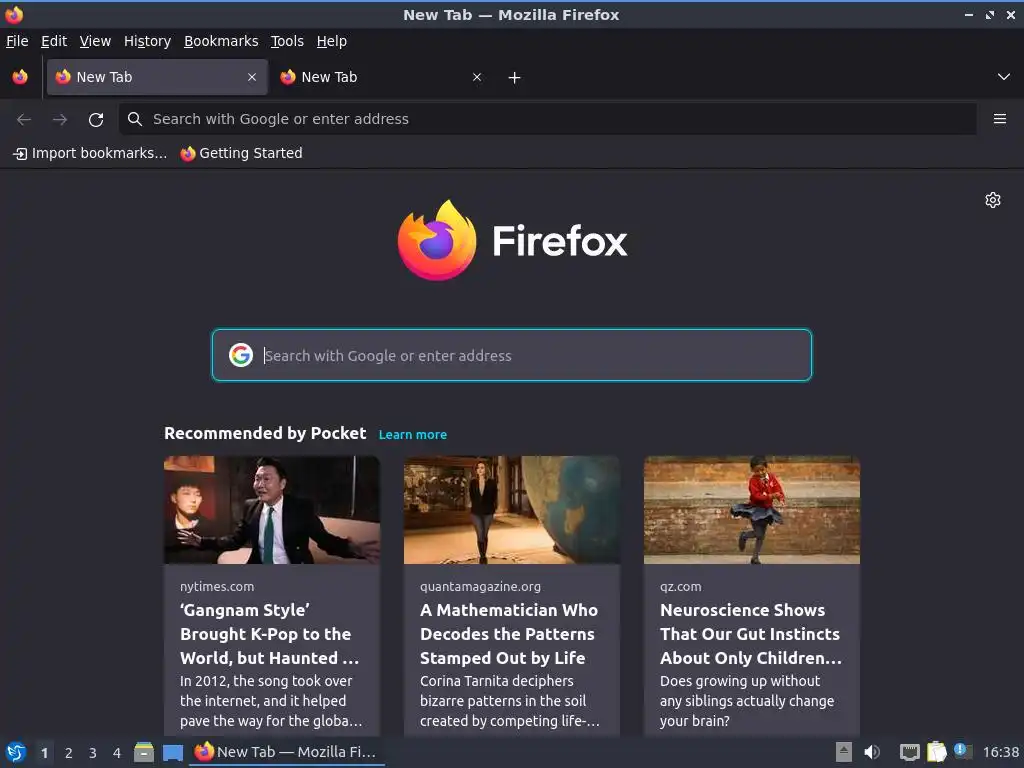Open the update notifier tray icon
The width and height of the screenshot is (1024, 768).
click(x=963, y=751)
